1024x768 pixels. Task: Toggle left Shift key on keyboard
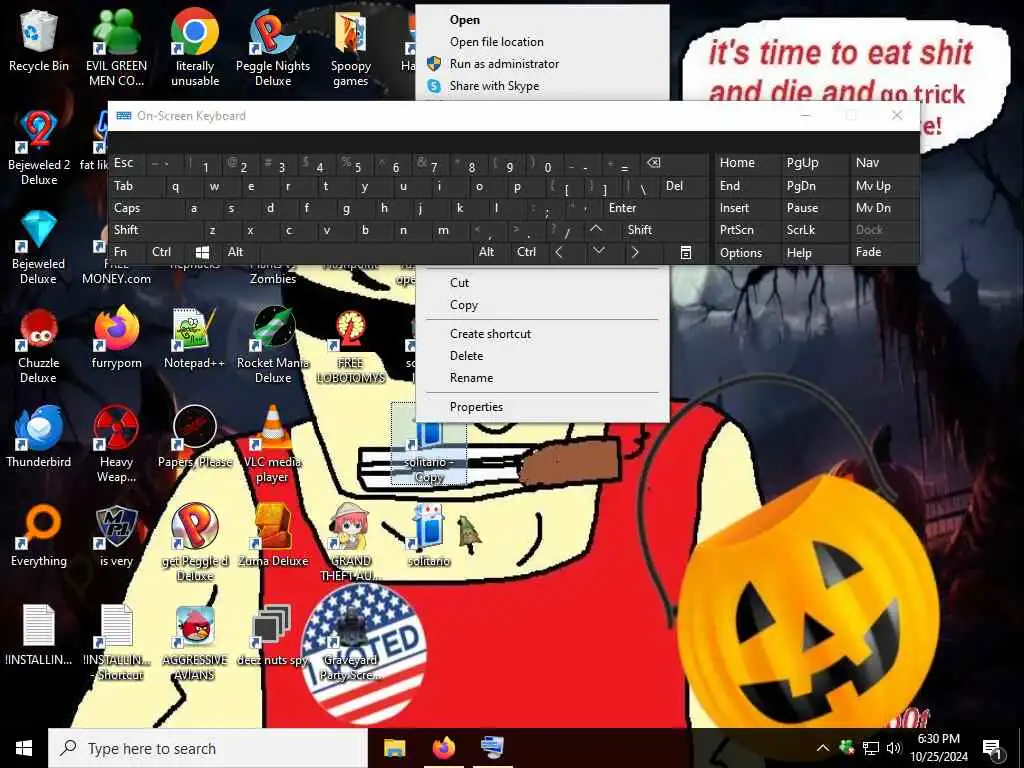[157, 230]
